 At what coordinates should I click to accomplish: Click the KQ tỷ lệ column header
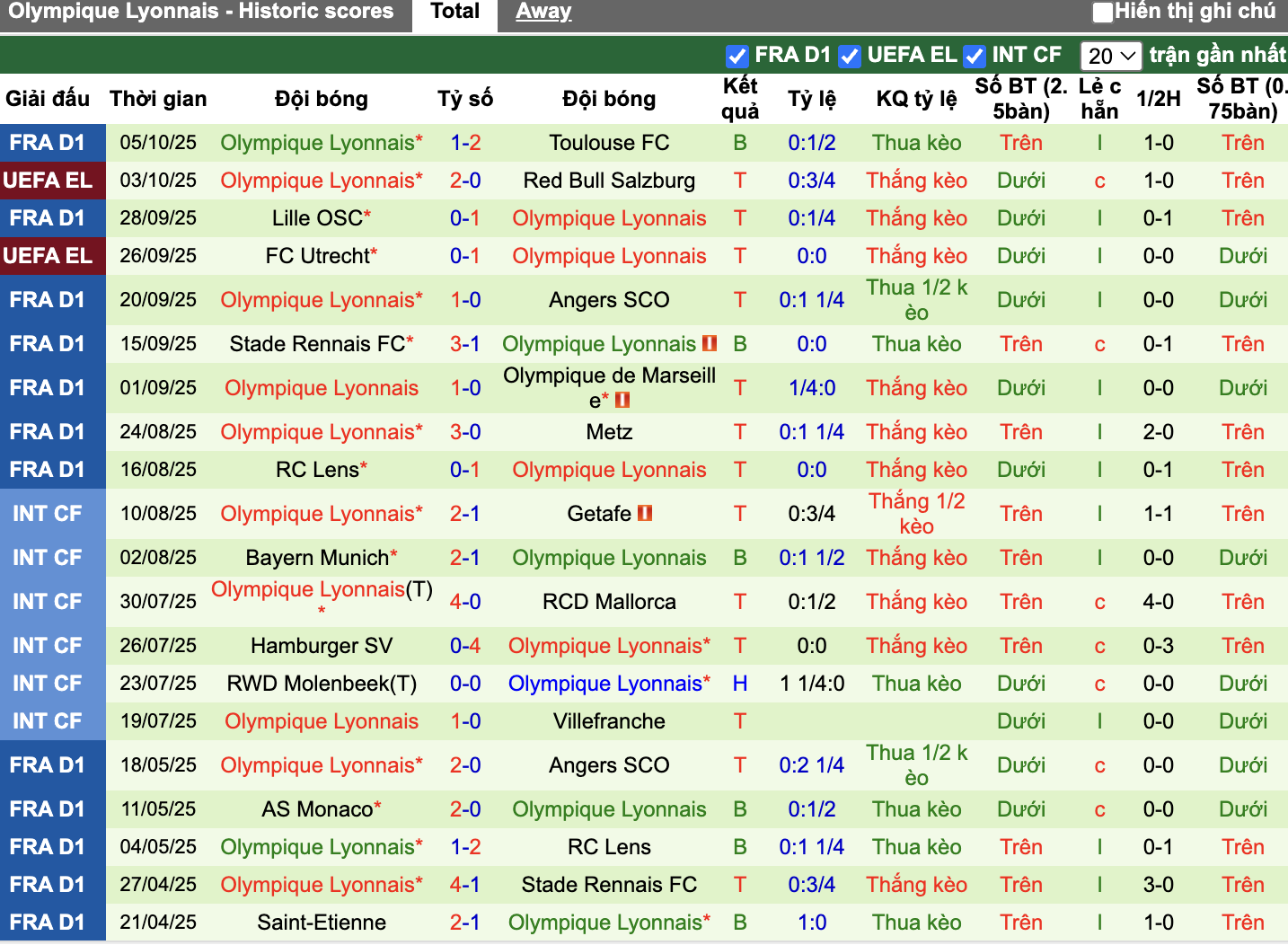pyautogui.click(x=916, y=99)
